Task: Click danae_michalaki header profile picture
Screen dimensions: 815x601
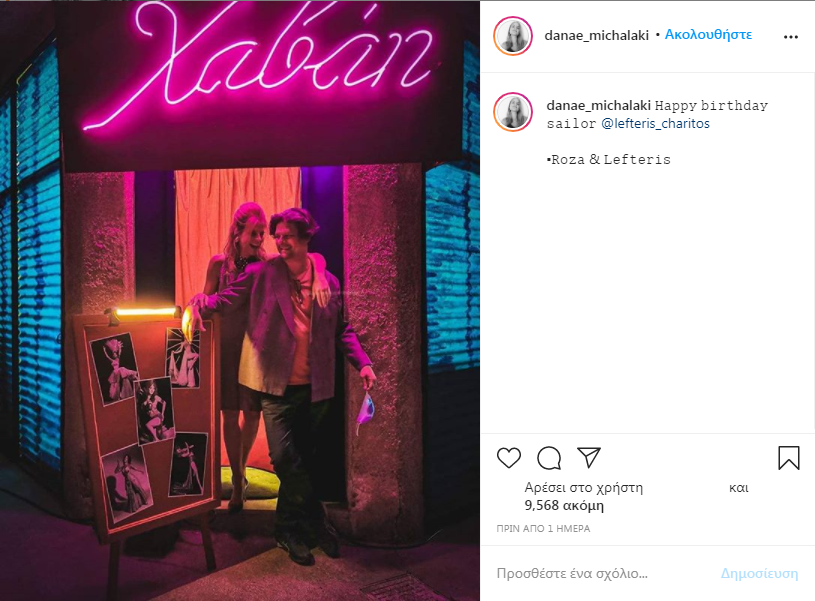Action: (x=513, y=35)
